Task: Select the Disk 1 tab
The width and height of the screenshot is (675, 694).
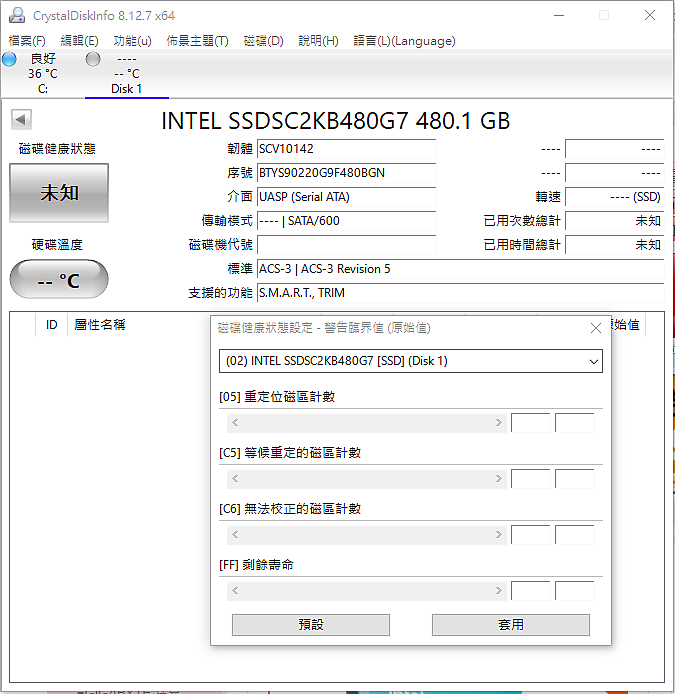Action: coord(127,73)
